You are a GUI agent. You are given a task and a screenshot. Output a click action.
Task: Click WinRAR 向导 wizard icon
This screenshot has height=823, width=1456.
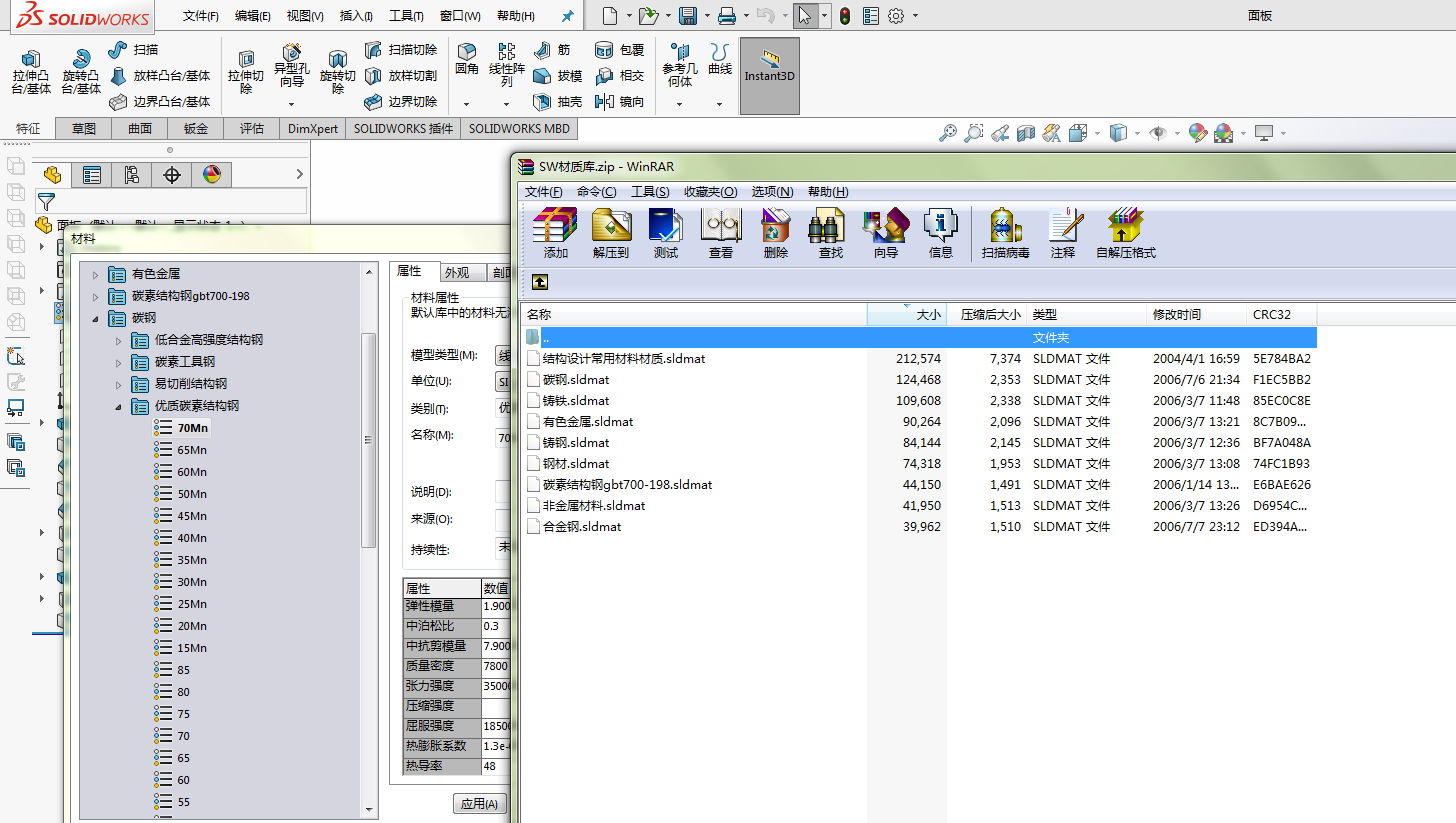tap(886, 234)
